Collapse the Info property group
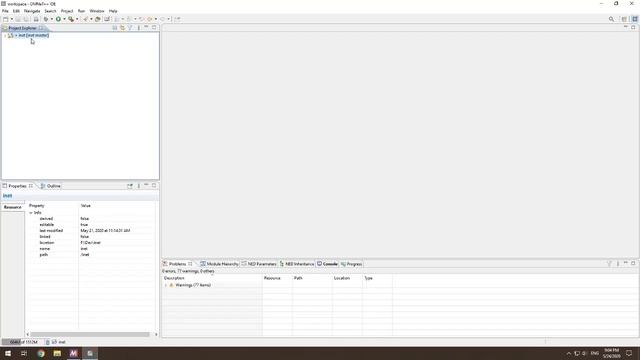The height and width of the screenshot is (360, 640). 31,213
